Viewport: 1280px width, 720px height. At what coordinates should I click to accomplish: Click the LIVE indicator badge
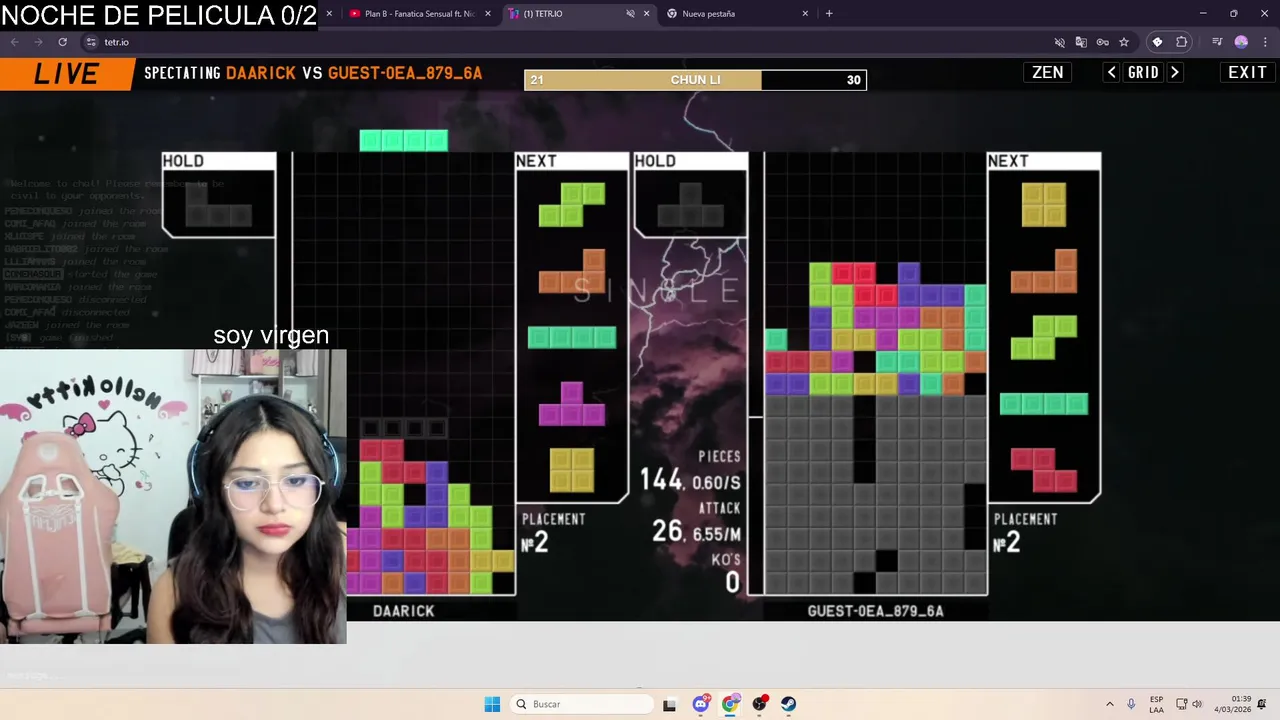pos(66,74)
